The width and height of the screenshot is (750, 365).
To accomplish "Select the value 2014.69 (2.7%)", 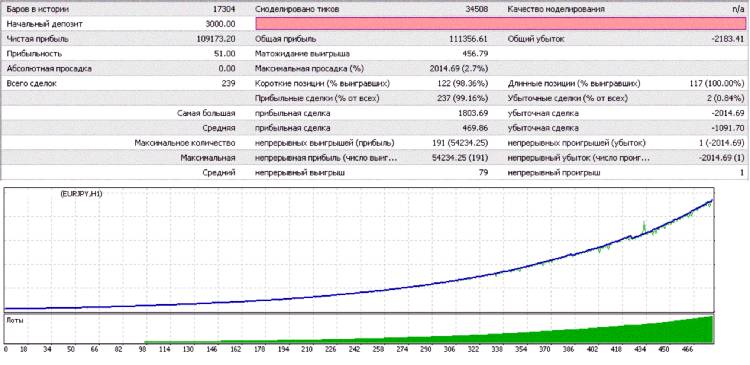I will (459, 68).
